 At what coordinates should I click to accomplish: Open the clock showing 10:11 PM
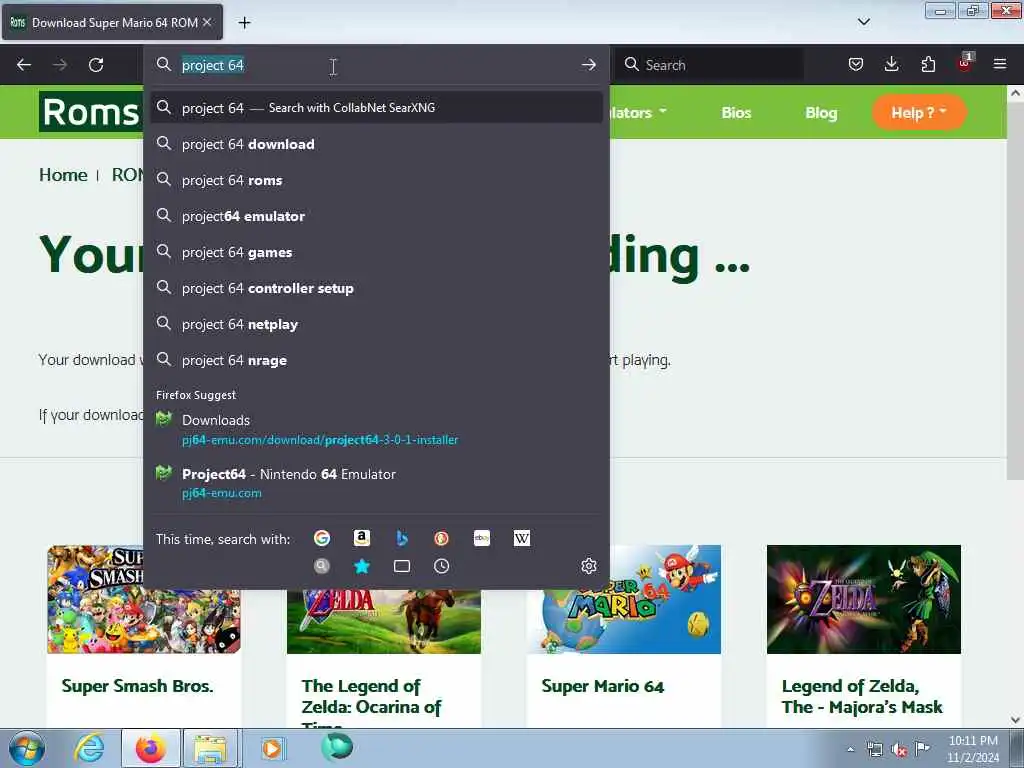pos(973,749)
